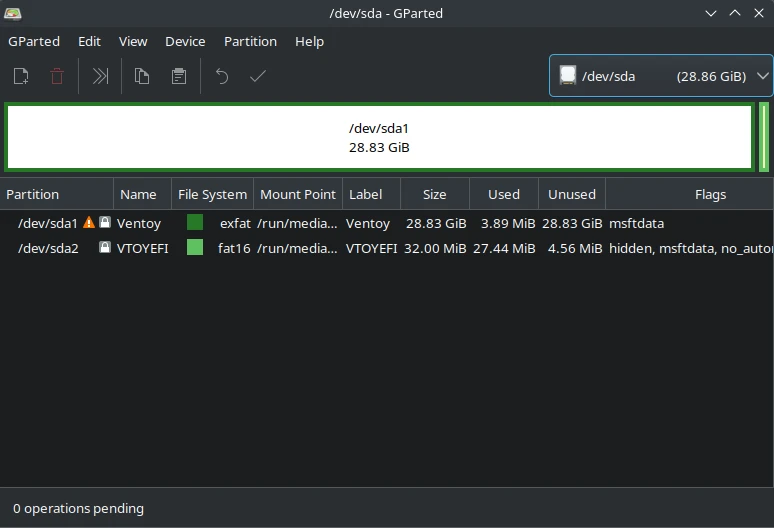Click the Name column header
The width and height of the screenshot is (774, 528).
pos(143,194)
